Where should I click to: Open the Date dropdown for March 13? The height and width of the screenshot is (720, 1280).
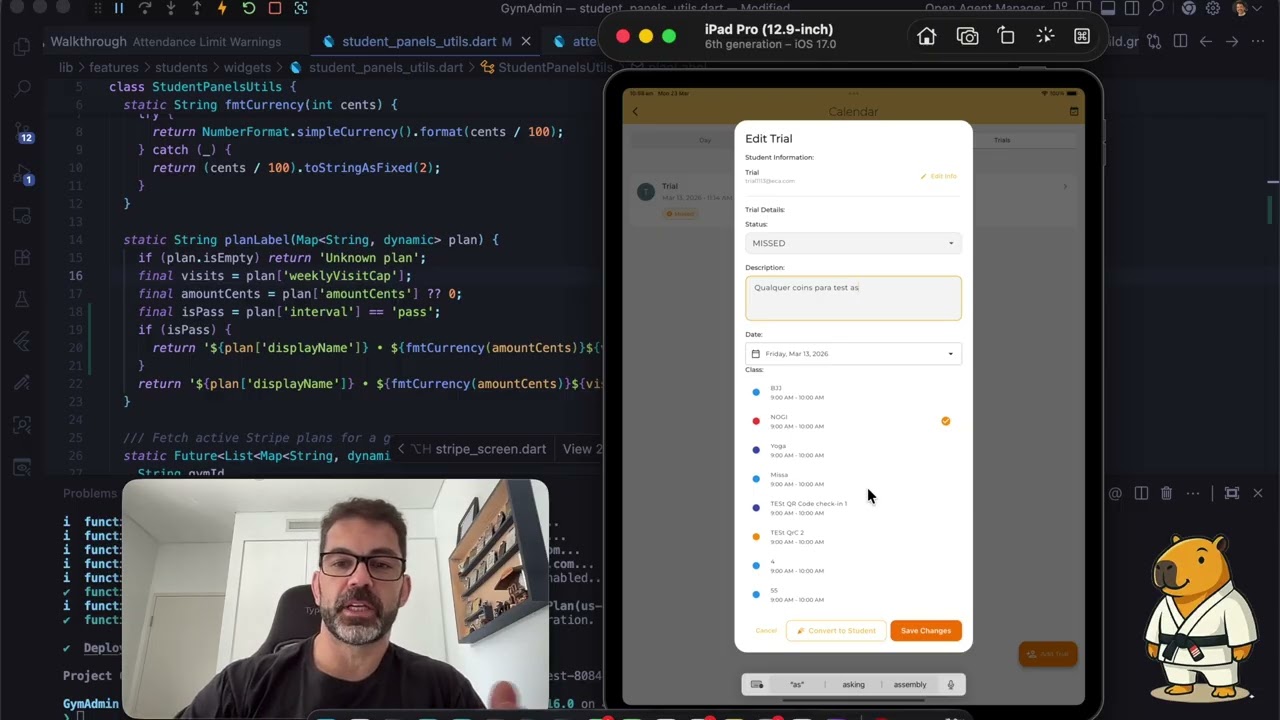(853, 353)
